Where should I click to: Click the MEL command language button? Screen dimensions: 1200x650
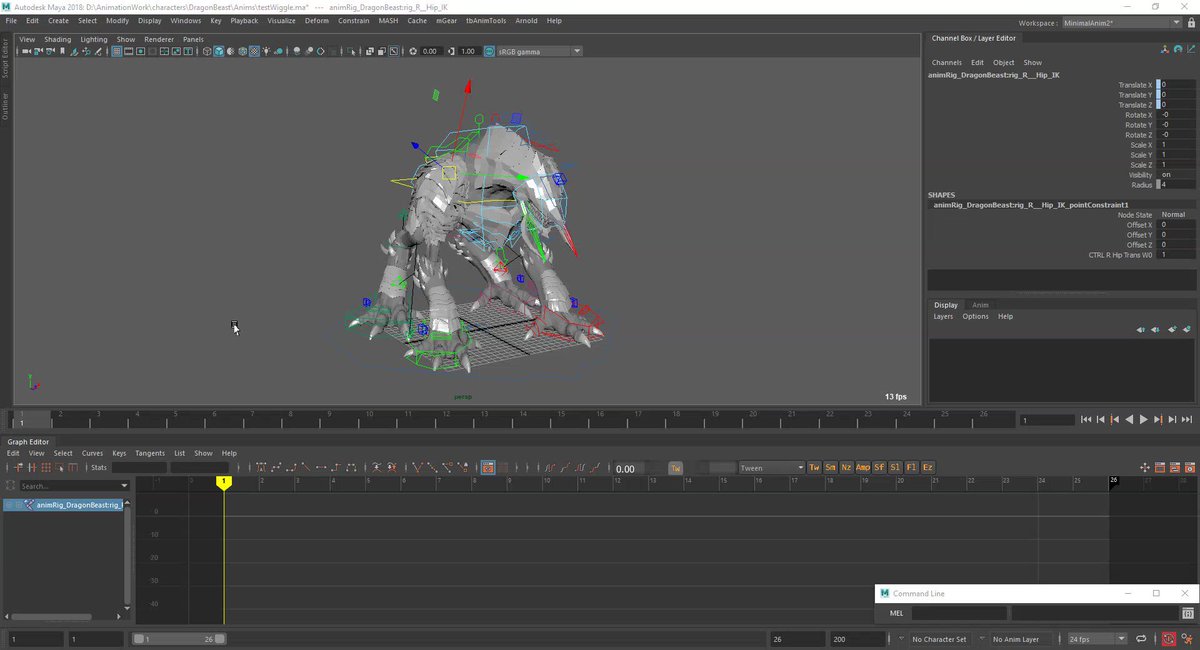(897, 613)
